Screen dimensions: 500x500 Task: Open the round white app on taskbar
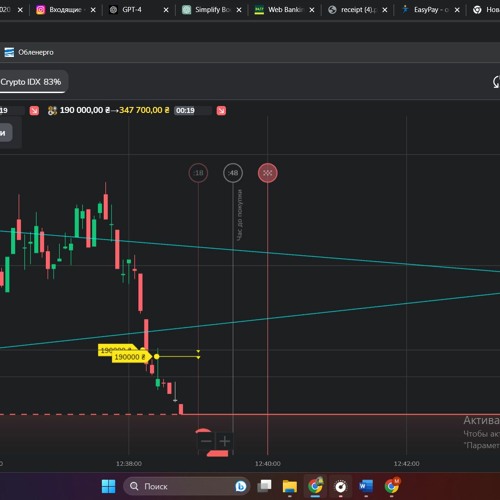pyautogui.click(x=340, y=487)
